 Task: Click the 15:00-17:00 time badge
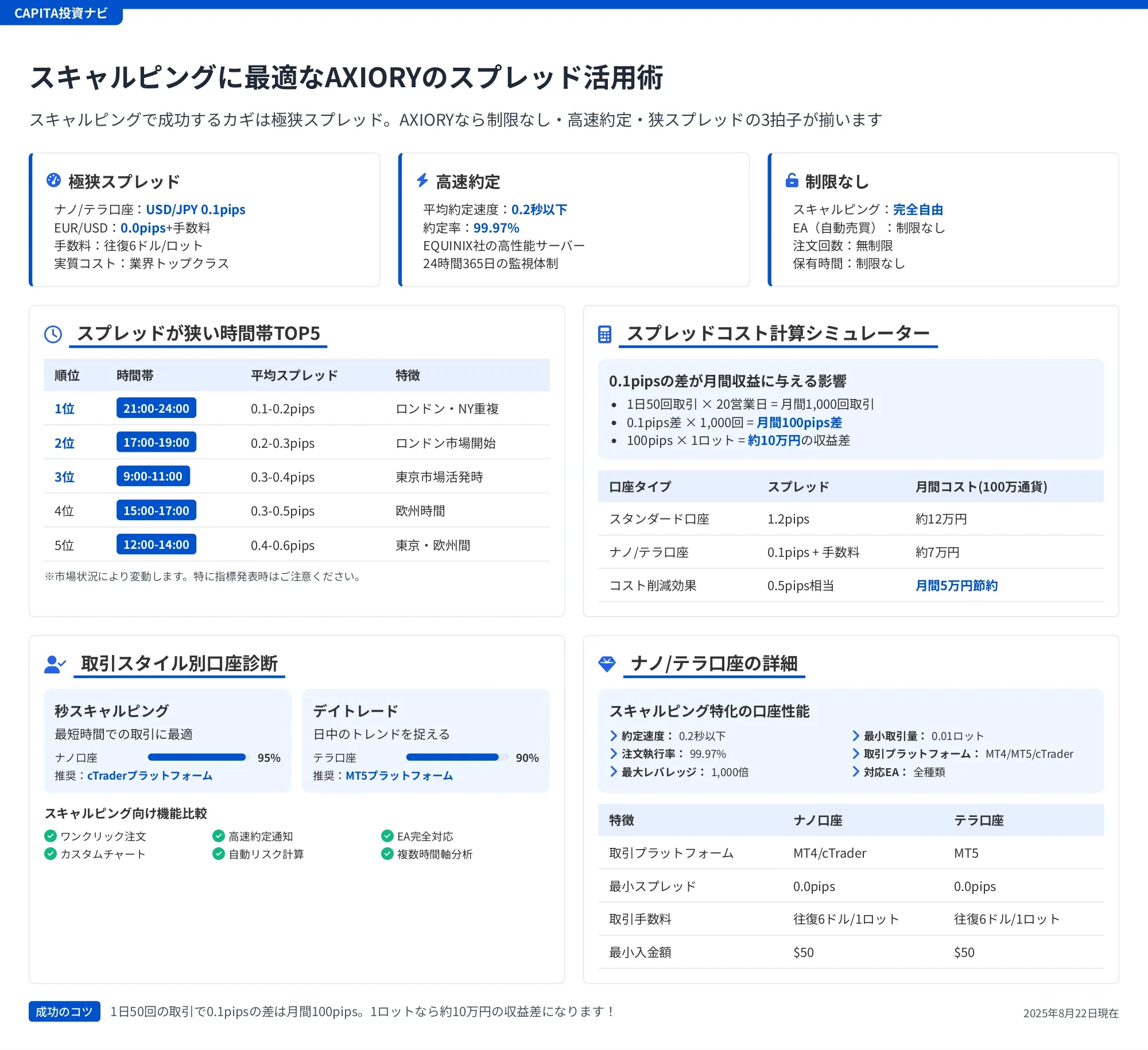tap(156, 510)
